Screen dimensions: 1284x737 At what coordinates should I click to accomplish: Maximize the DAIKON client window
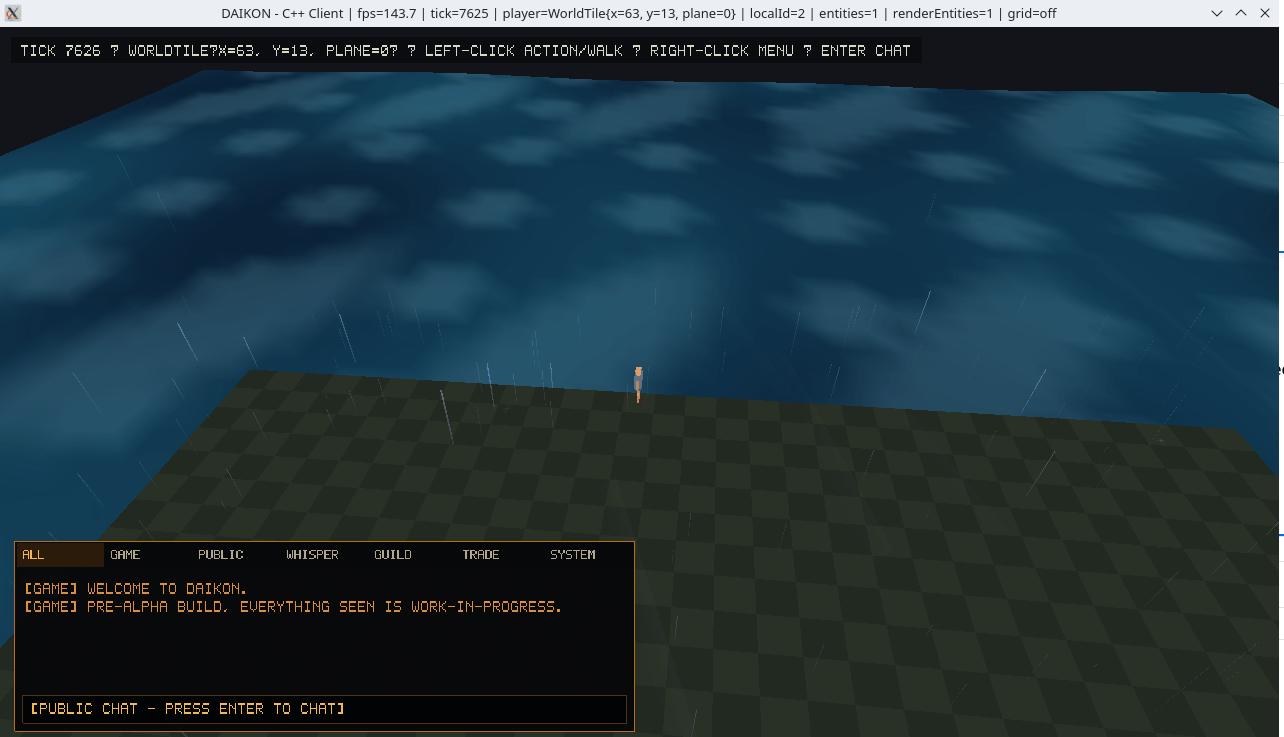(x=1241, y=13)
